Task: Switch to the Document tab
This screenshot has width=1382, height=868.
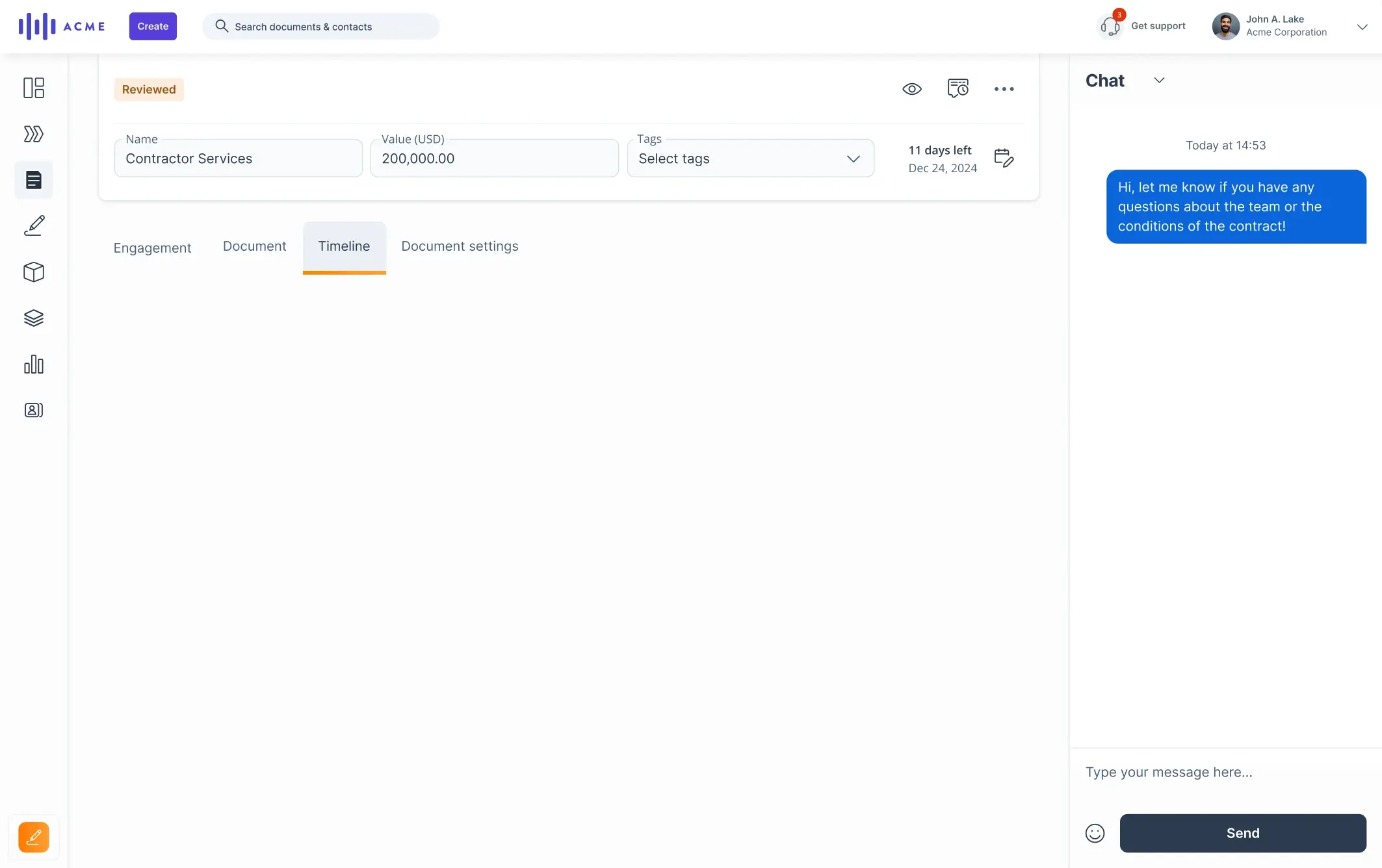Action: [254, 246]
